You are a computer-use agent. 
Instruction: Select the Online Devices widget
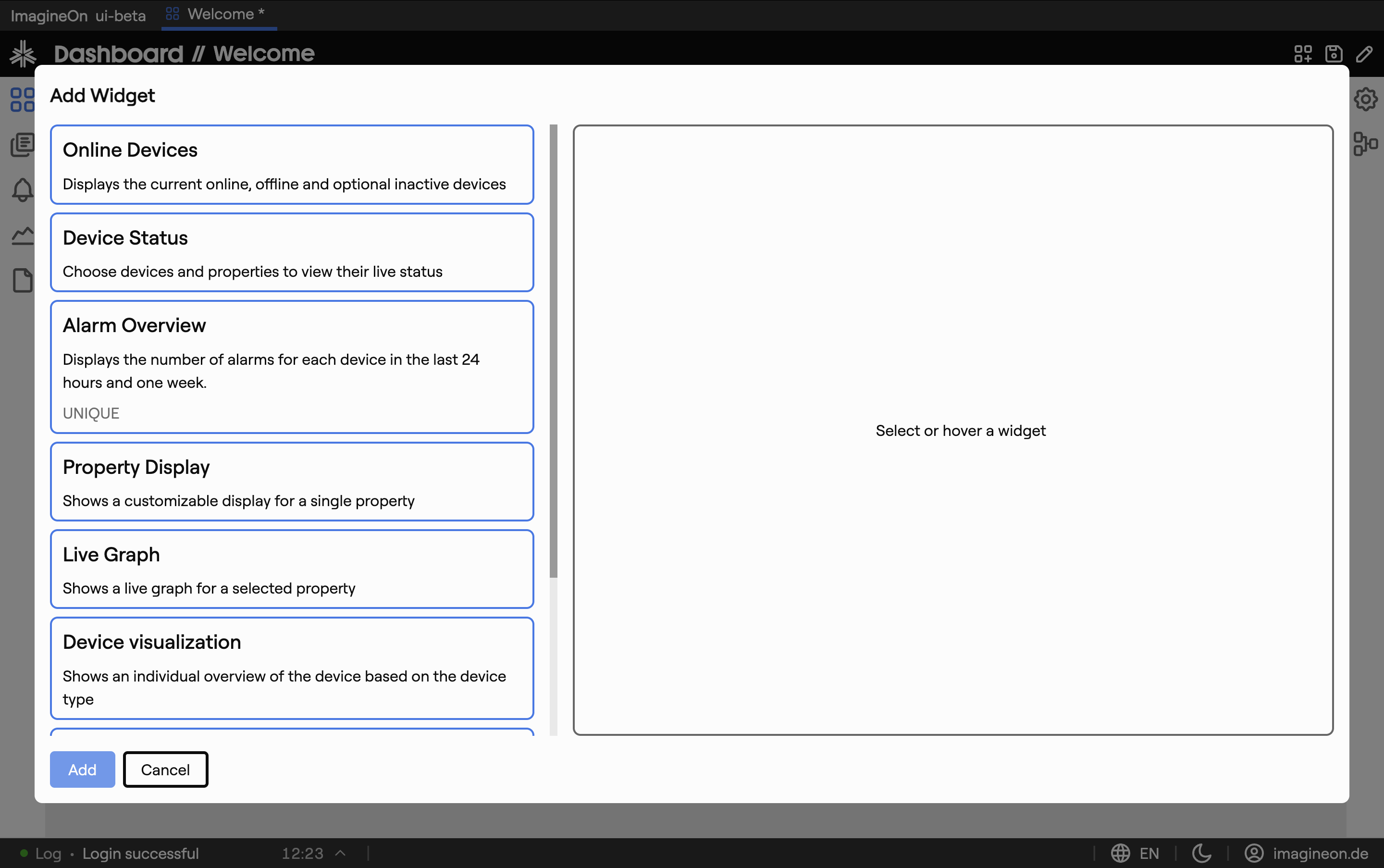click(x=292, y=165)
